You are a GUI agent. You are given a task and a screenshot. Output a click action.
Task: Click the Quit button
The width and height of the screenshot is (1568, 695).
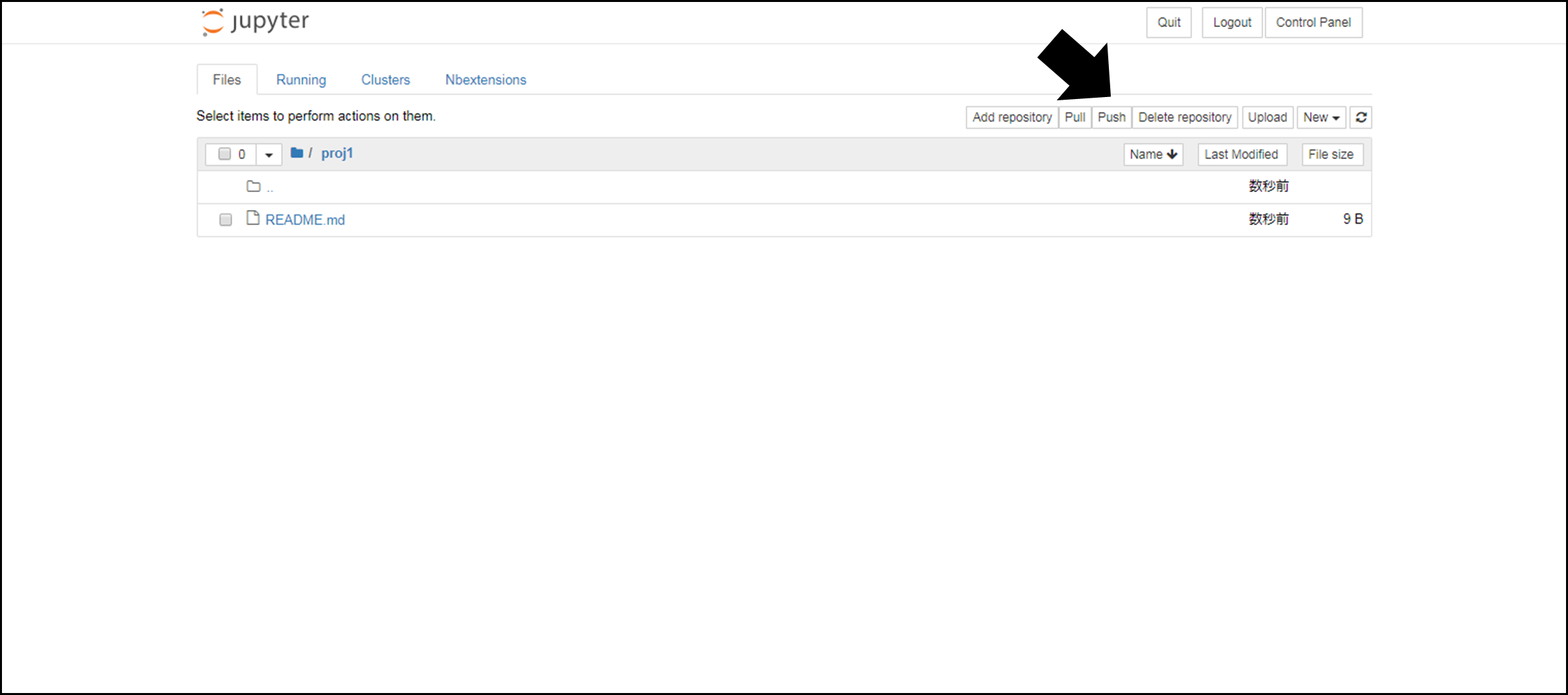[1169, 22]
